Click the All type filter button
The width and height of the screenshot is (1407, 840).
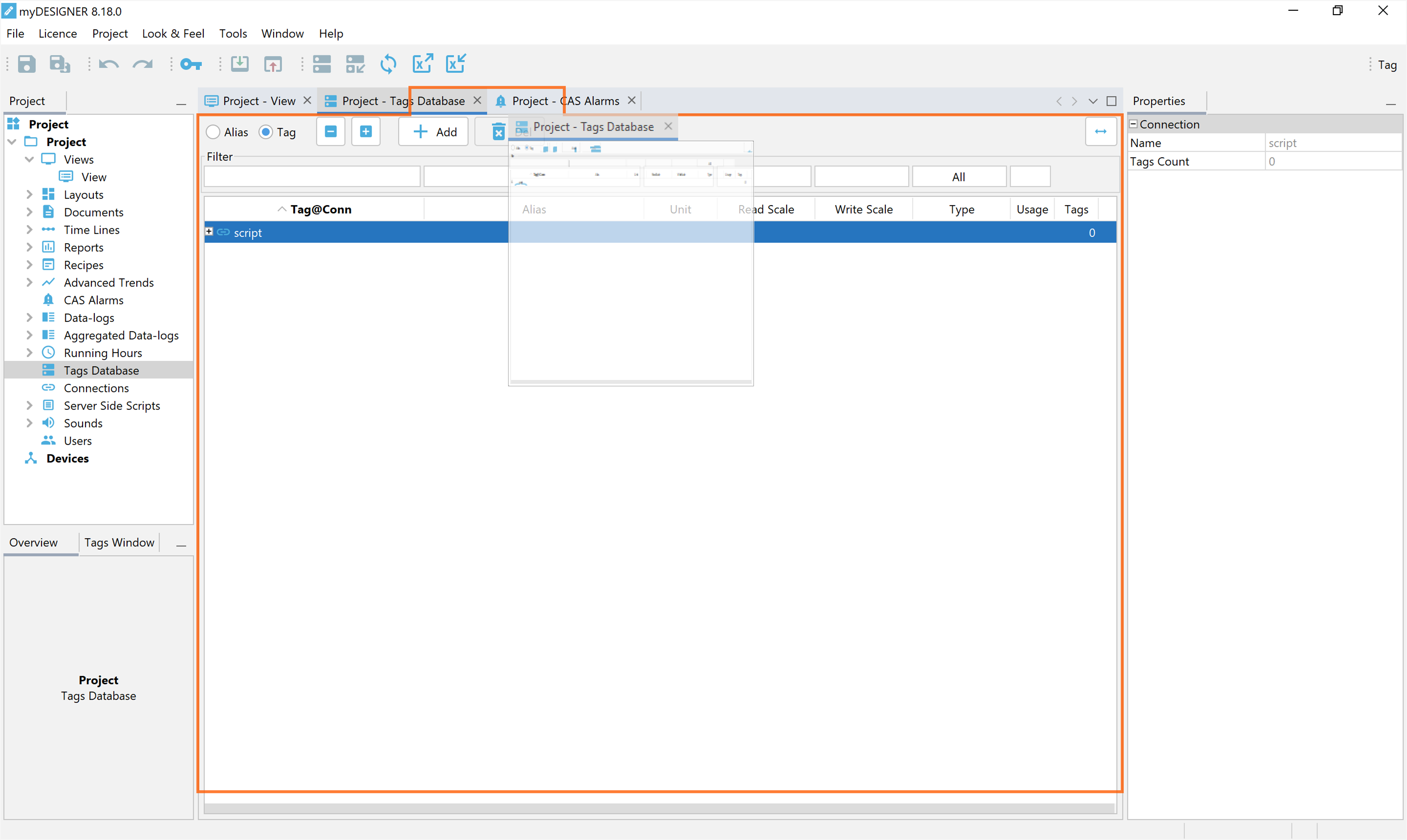tap(959, 177)
